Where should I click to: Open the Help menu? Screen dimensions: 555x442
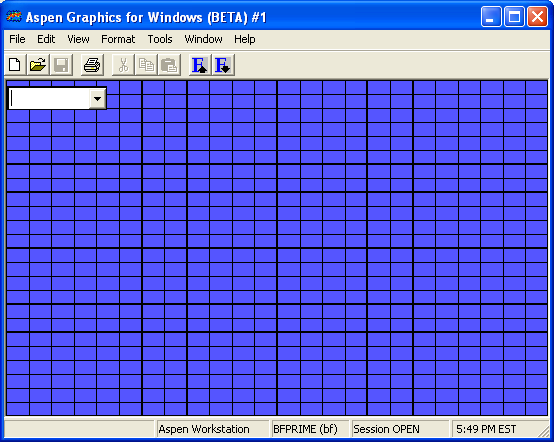245,39
